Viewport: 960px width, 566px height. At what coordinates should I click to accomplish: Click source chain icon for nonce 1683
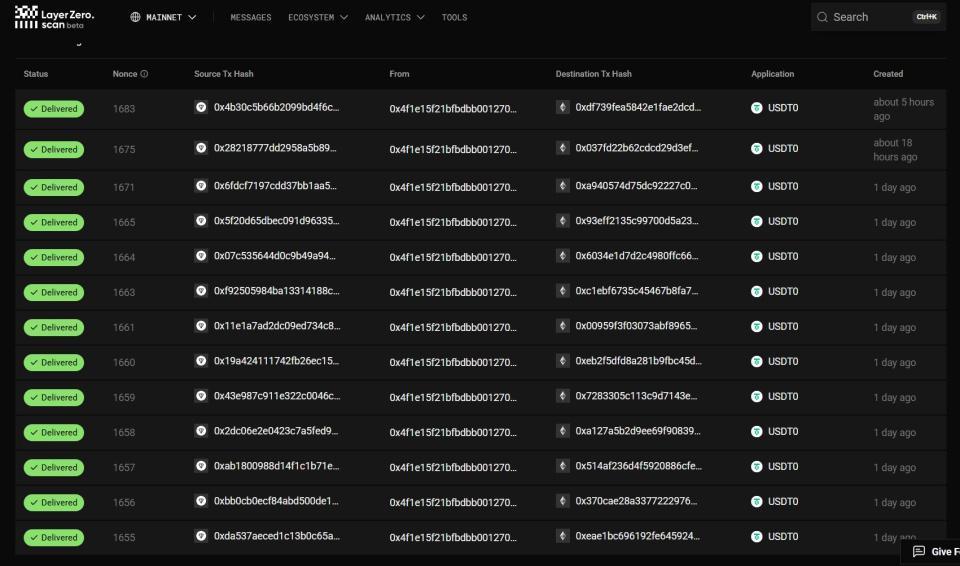pos(201,107)
